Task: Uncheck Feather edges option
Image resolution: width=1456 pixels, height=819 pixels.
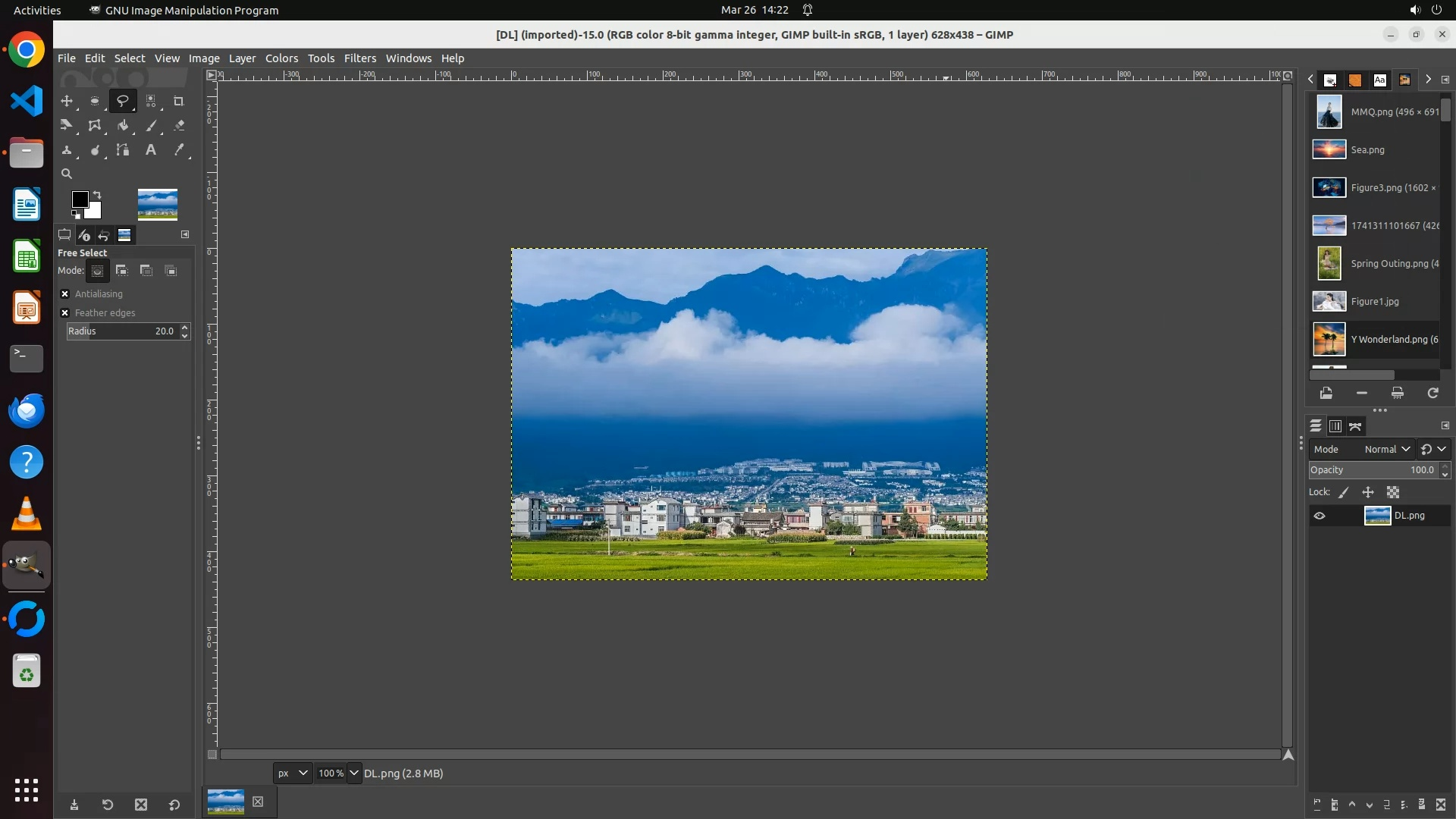Action: (x=65, y=313)
